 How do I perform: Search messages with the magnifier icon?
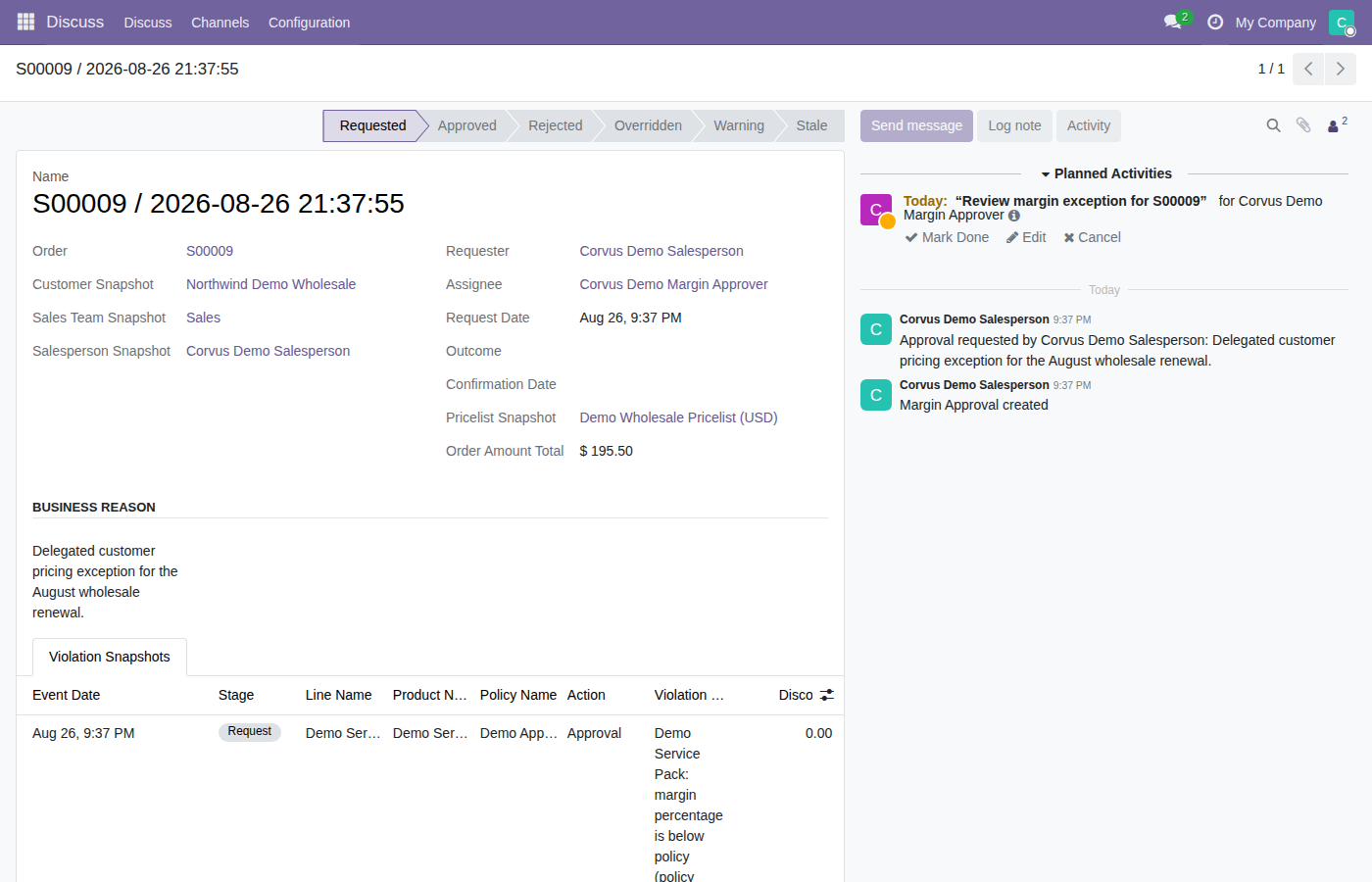[x=1273, y=125]
